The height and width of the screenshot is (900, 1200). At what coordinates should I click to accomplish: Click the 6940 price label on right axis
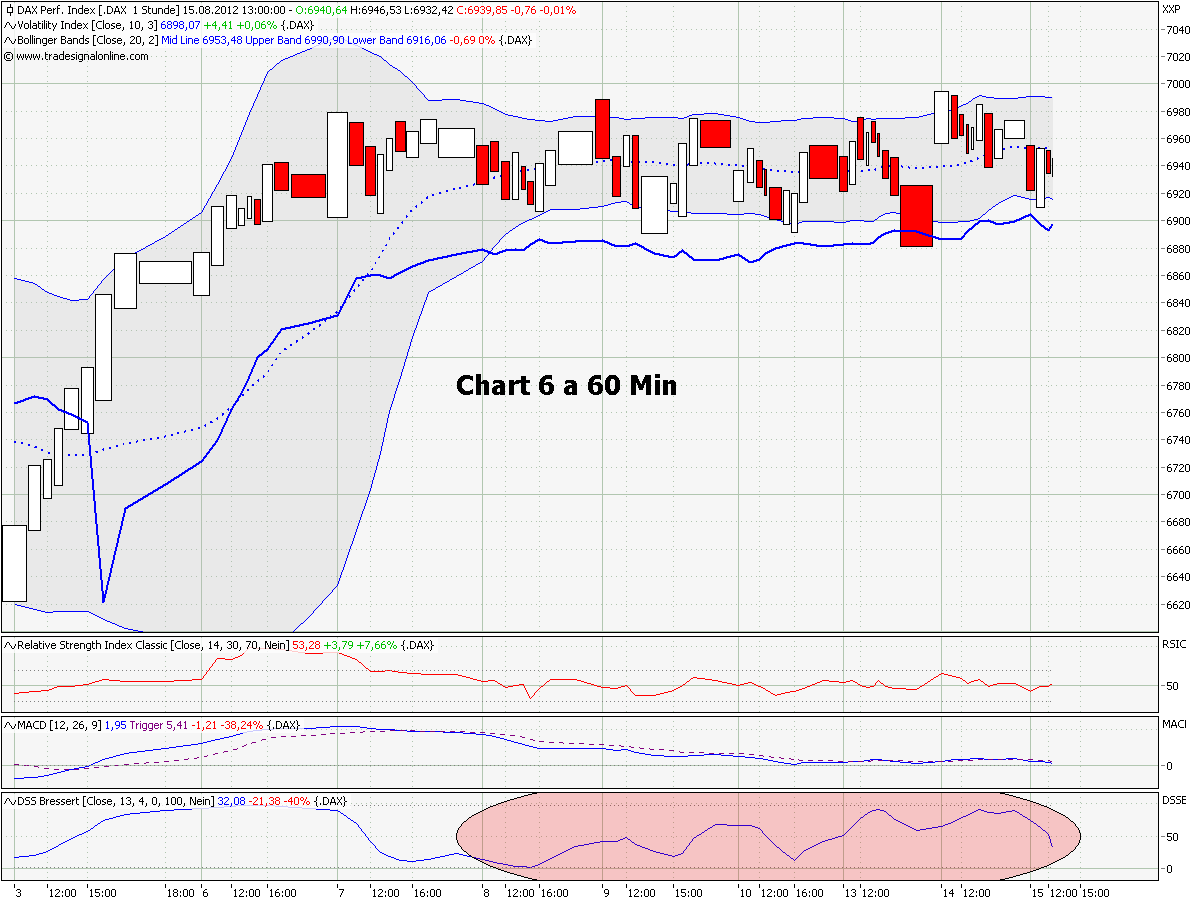[x=1178, y=163]
